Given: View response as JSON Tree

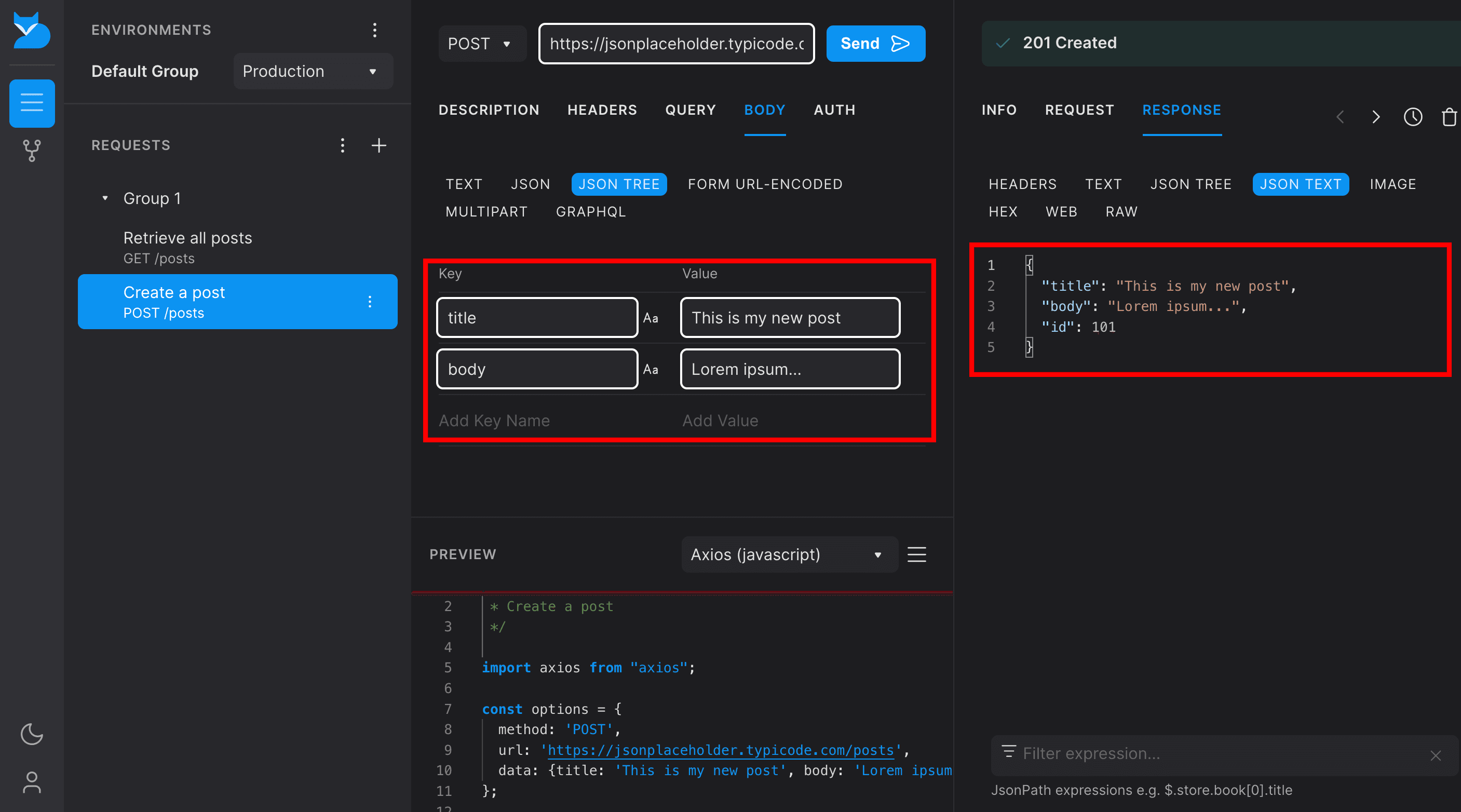Looking at the screenshot, I should pyautogui.click(x=1191, y=184).
